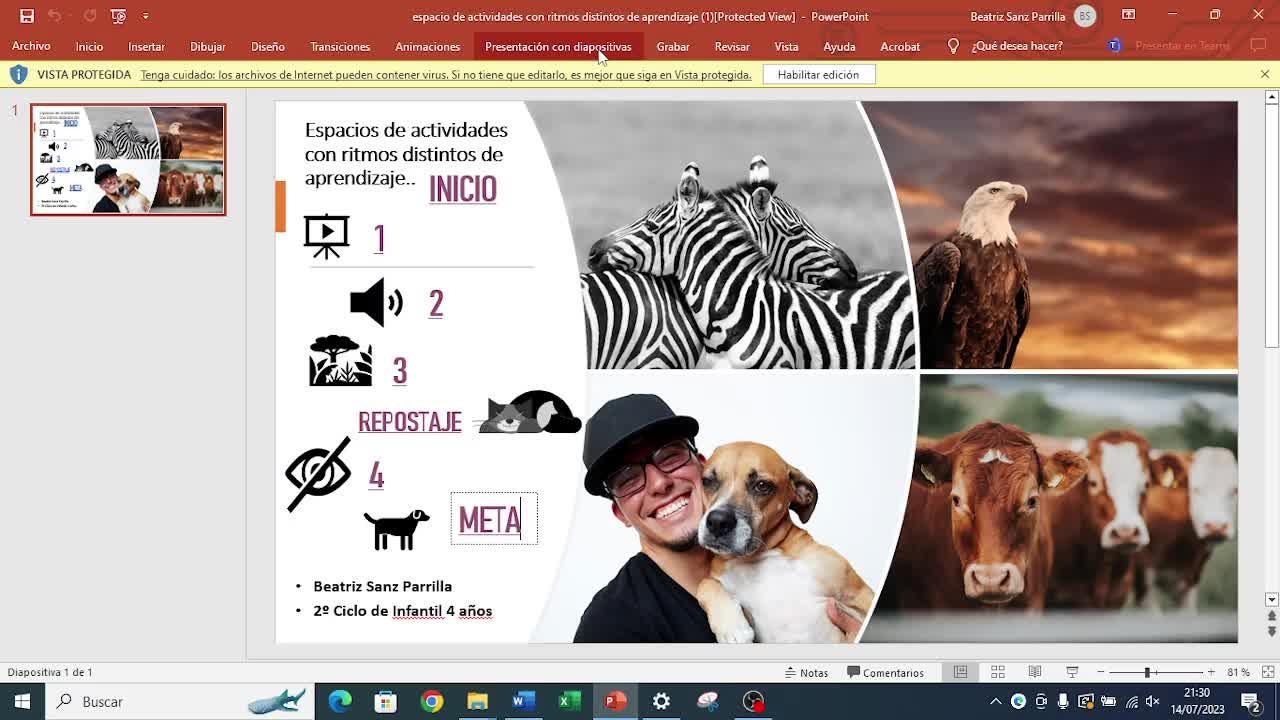Switch to Slide Sorter view

(x=997, y=672)
